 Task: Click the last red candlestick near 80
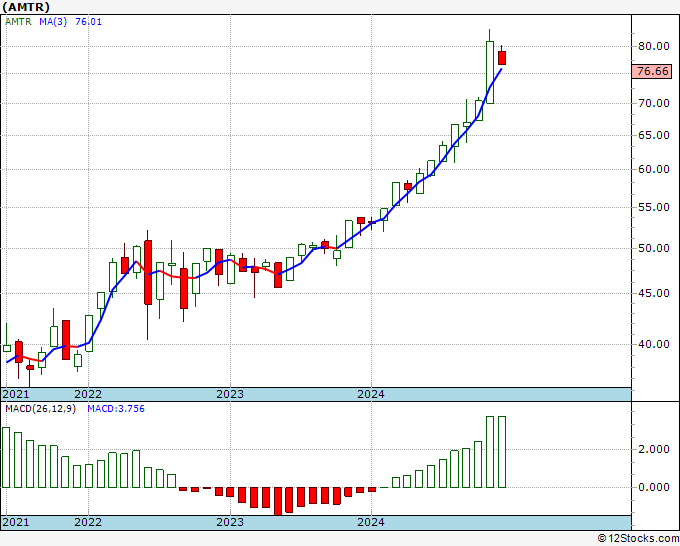point(502,58)
